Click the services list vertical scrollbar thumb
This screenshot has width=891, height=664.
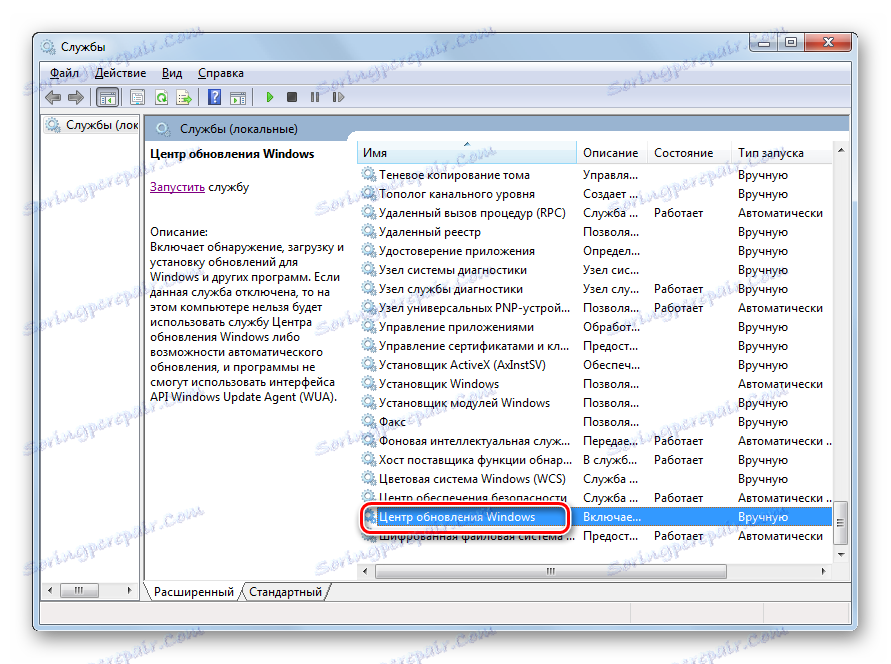[840, 523]
